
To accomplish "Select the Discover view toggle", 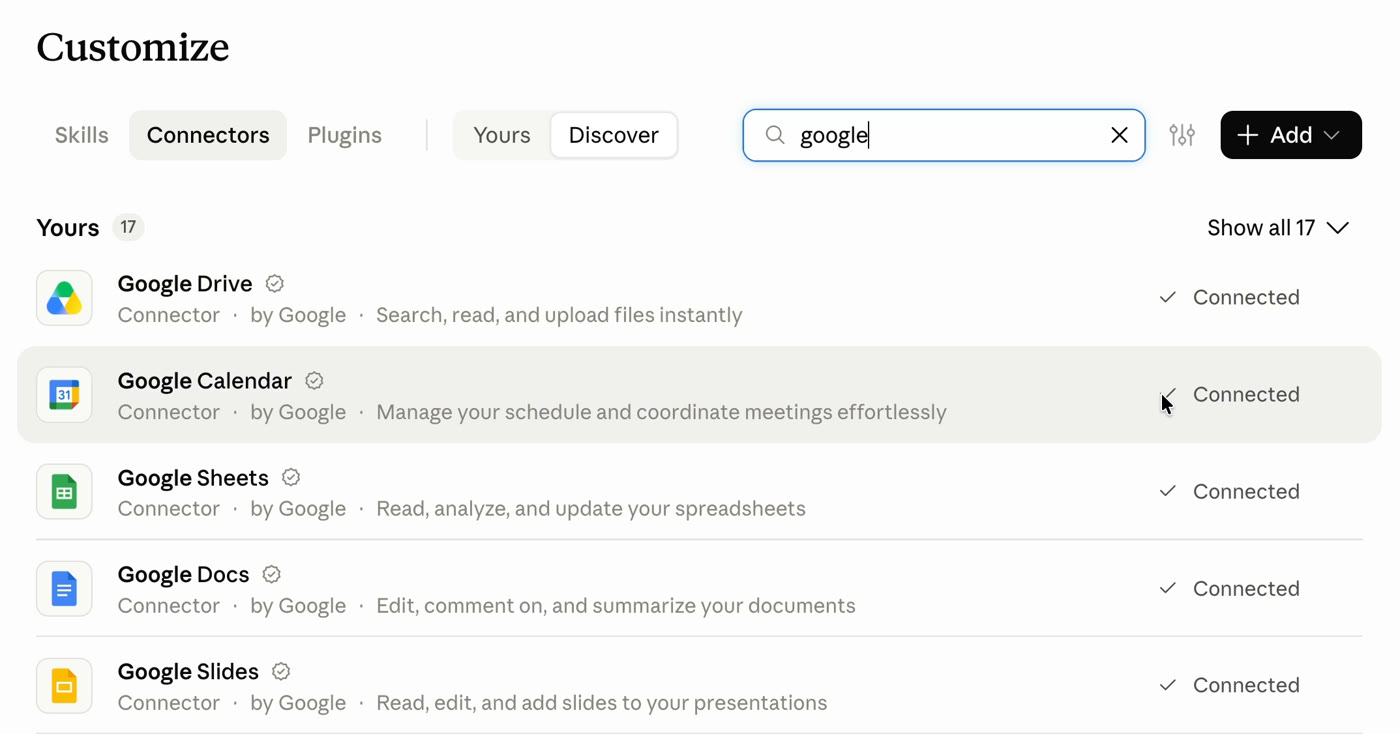I will 614,135.
